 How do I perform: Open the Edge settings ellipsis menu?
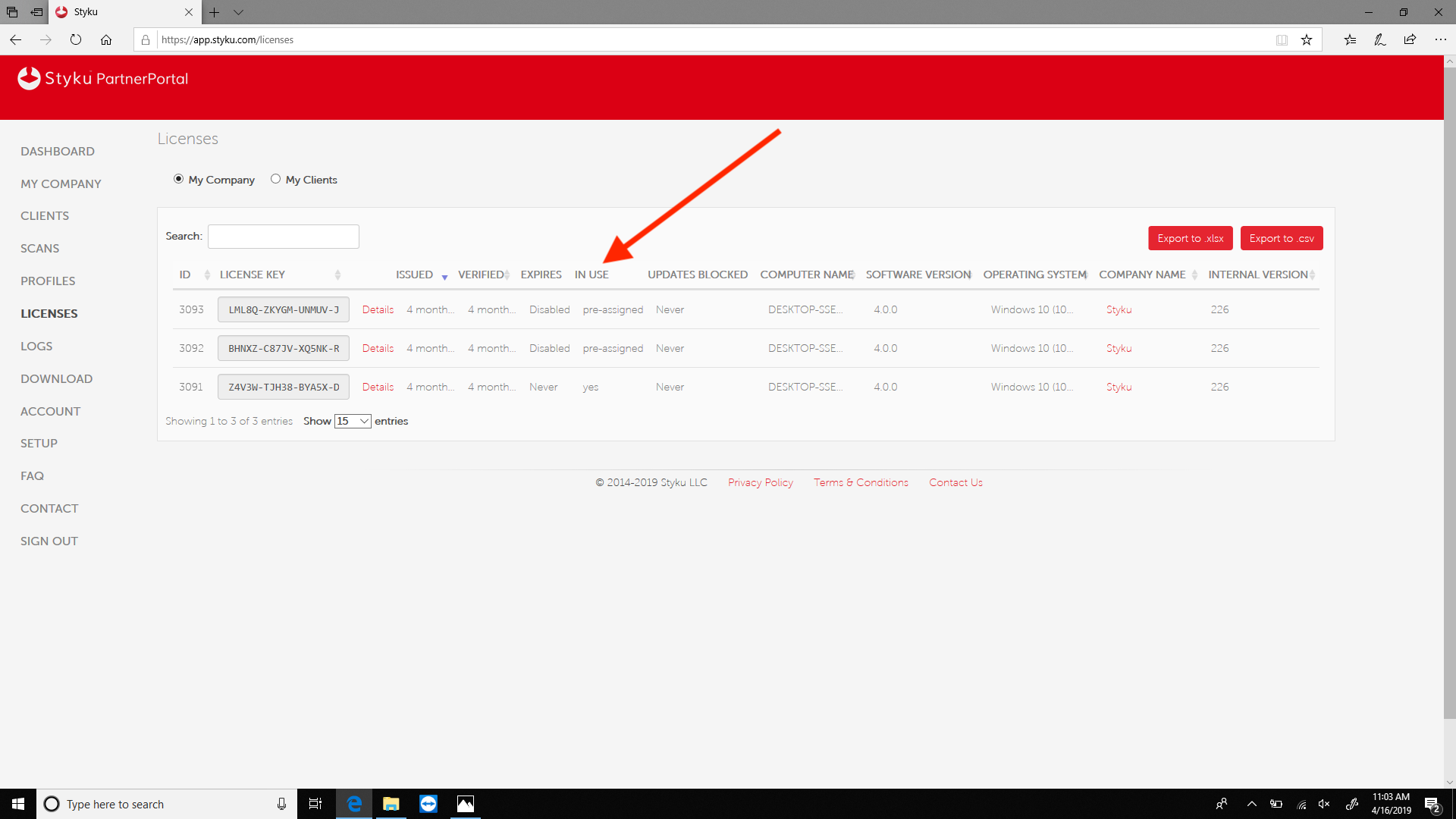[x=1440, y=39]
